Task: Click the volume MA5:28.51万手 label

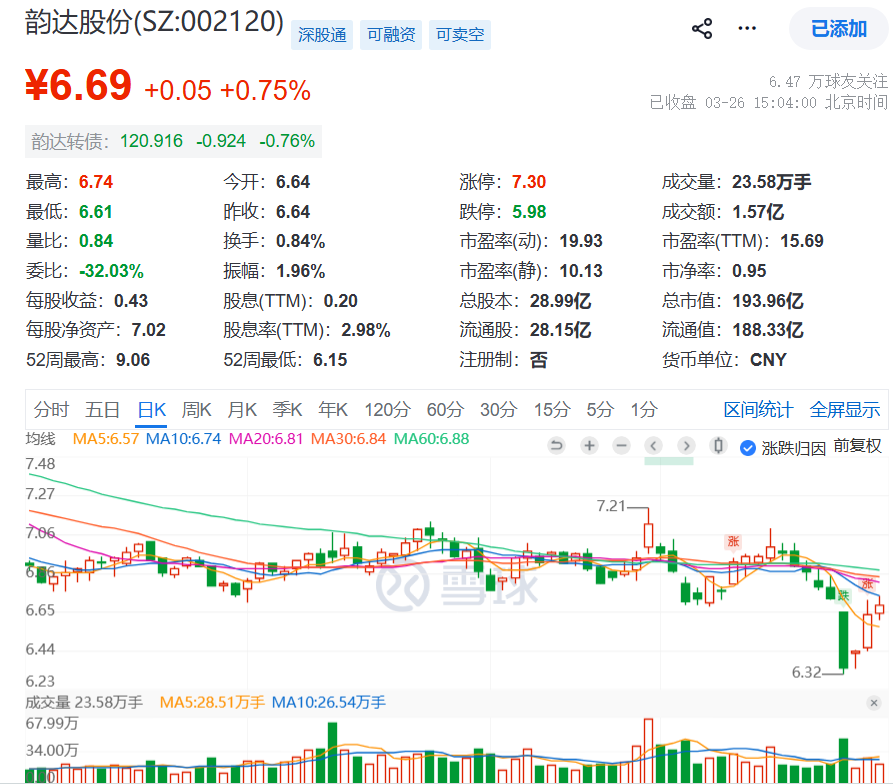Action: (212, 703)
